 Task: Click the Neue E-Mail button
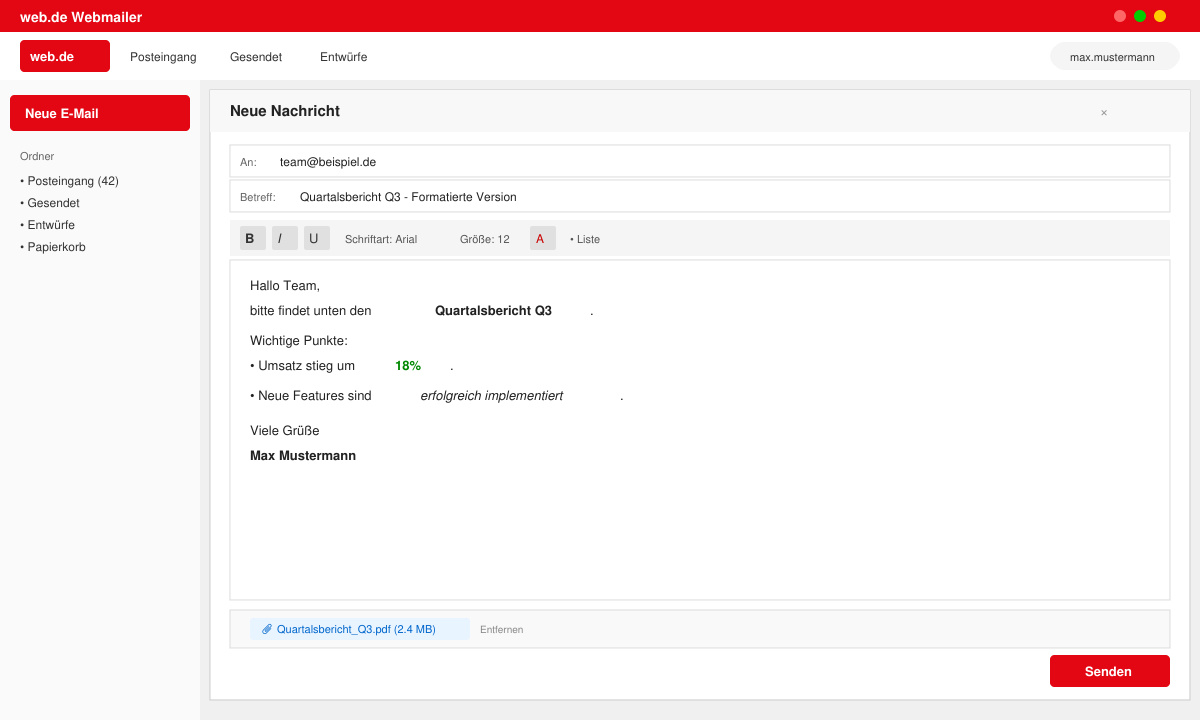click(x=100, y=113)
